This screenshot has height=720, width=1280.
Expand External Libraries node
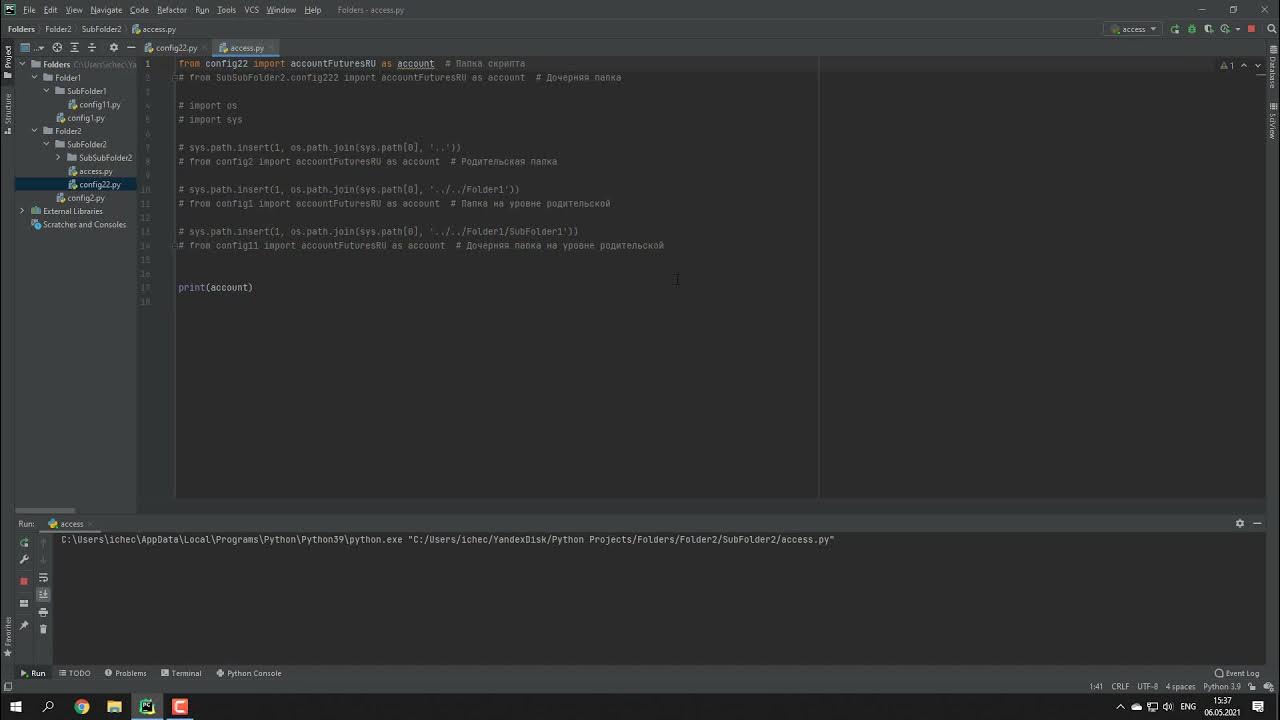[x=22, y=211]
